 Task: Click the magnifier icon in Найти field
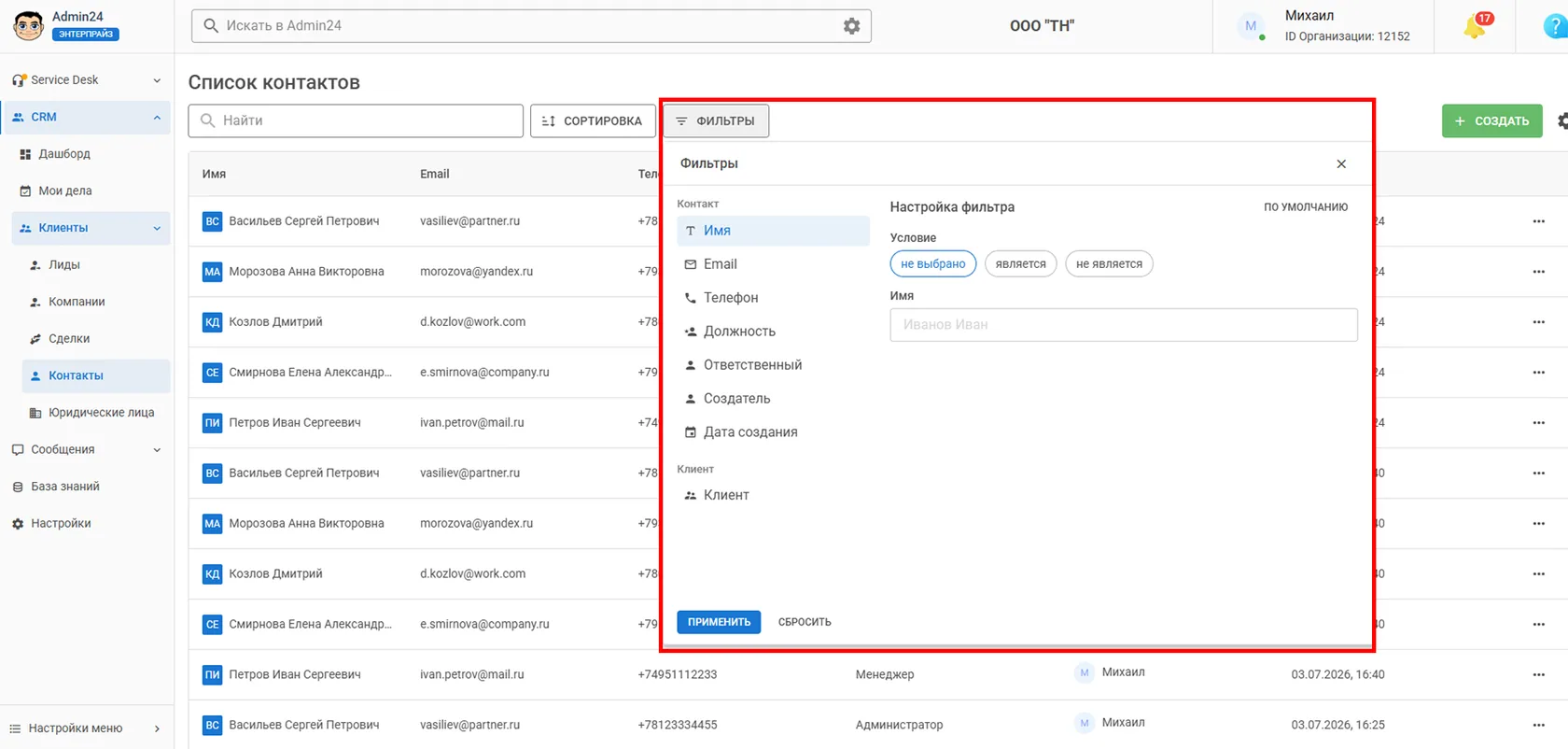[x=207, y=120]
